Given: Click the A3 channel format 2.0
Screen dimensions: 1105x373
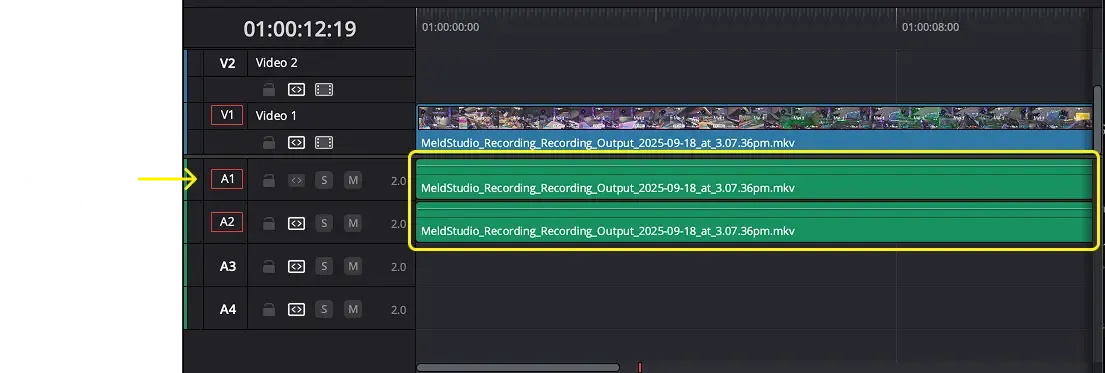Looking at the screenshot, I should (x=399, y=267).
